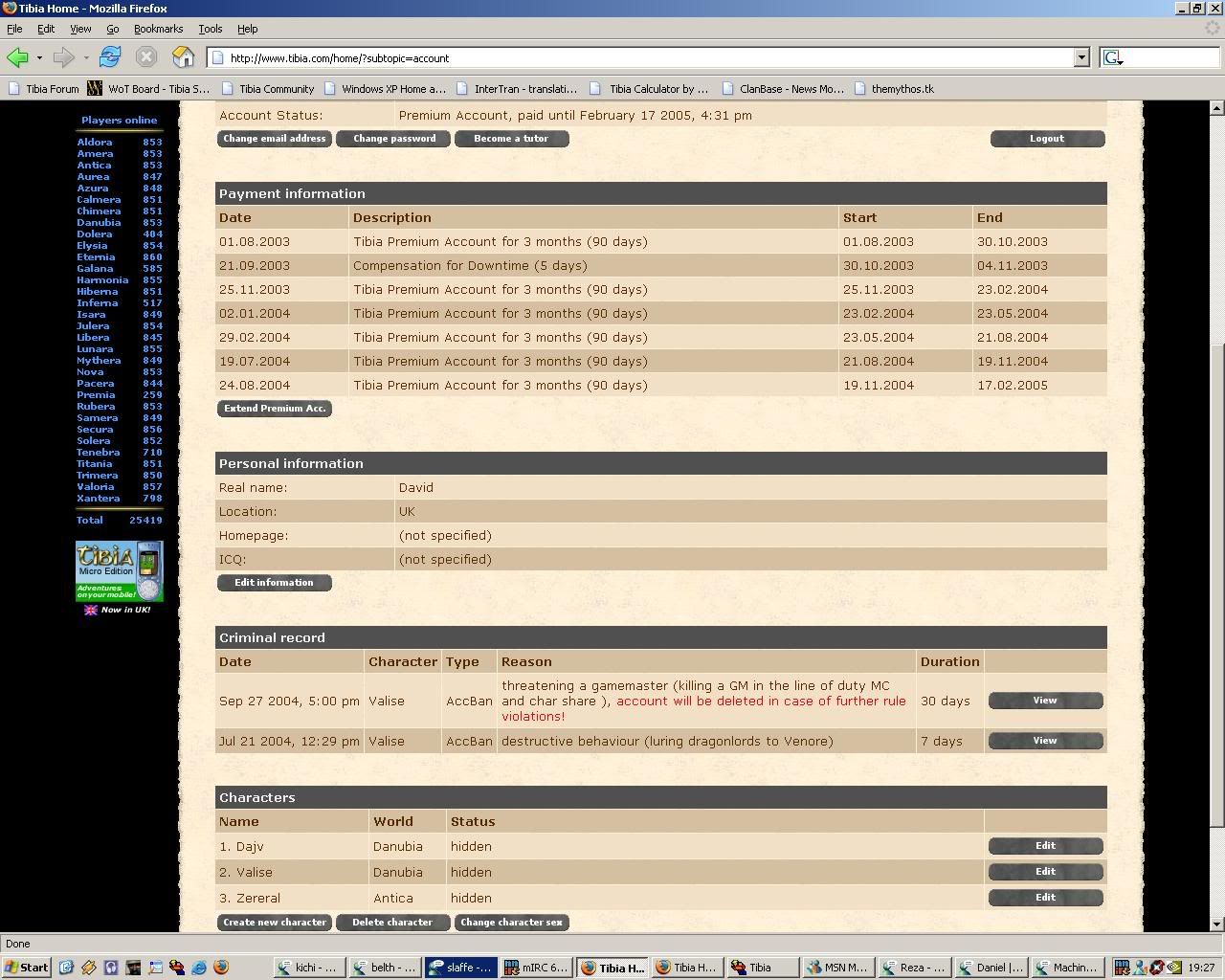The height and width of the screenshot is (980, 1225).
Task: Click the Stop loading icon
Action: (146, 57)
